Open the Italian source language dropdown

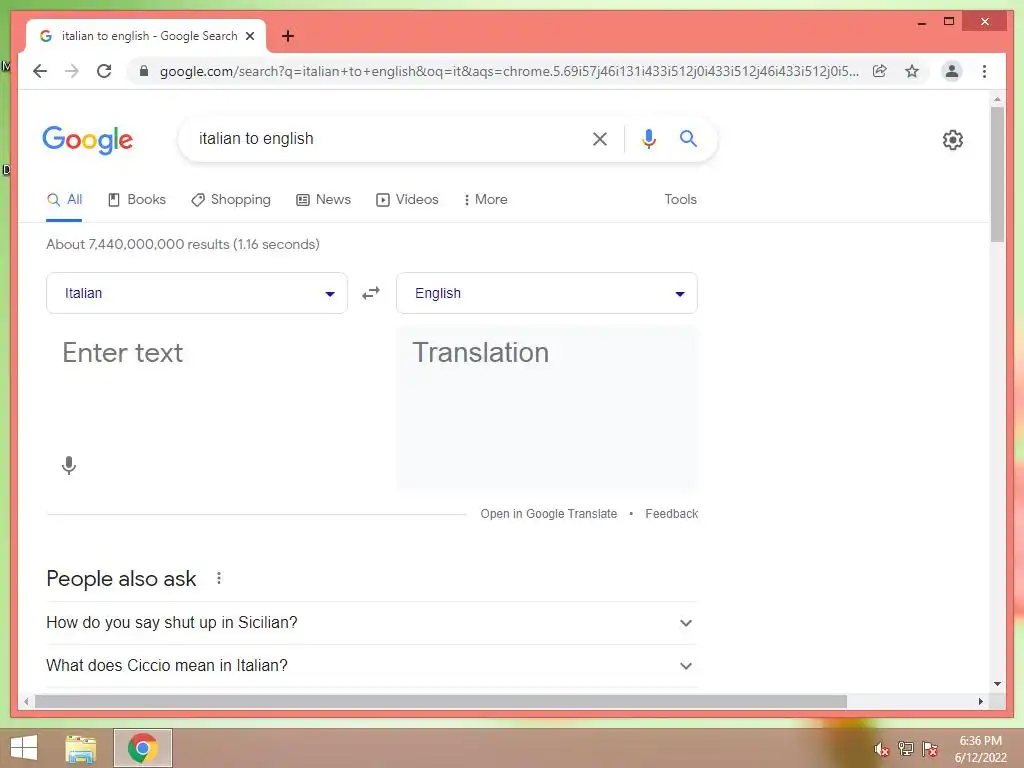(197, 293)
